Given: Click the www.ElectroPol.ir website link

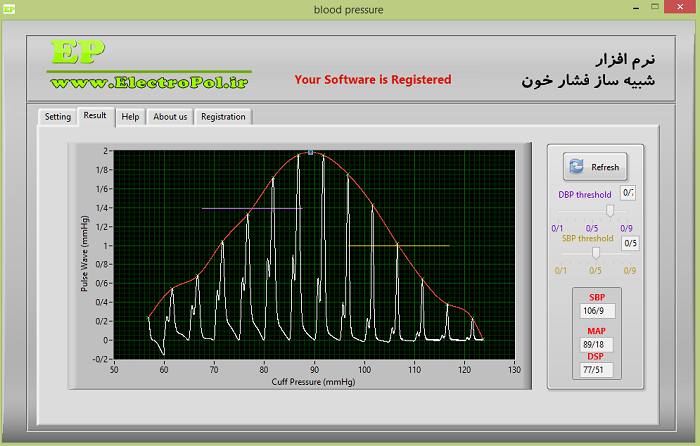Looking at the screenshot, I should 150,83.
